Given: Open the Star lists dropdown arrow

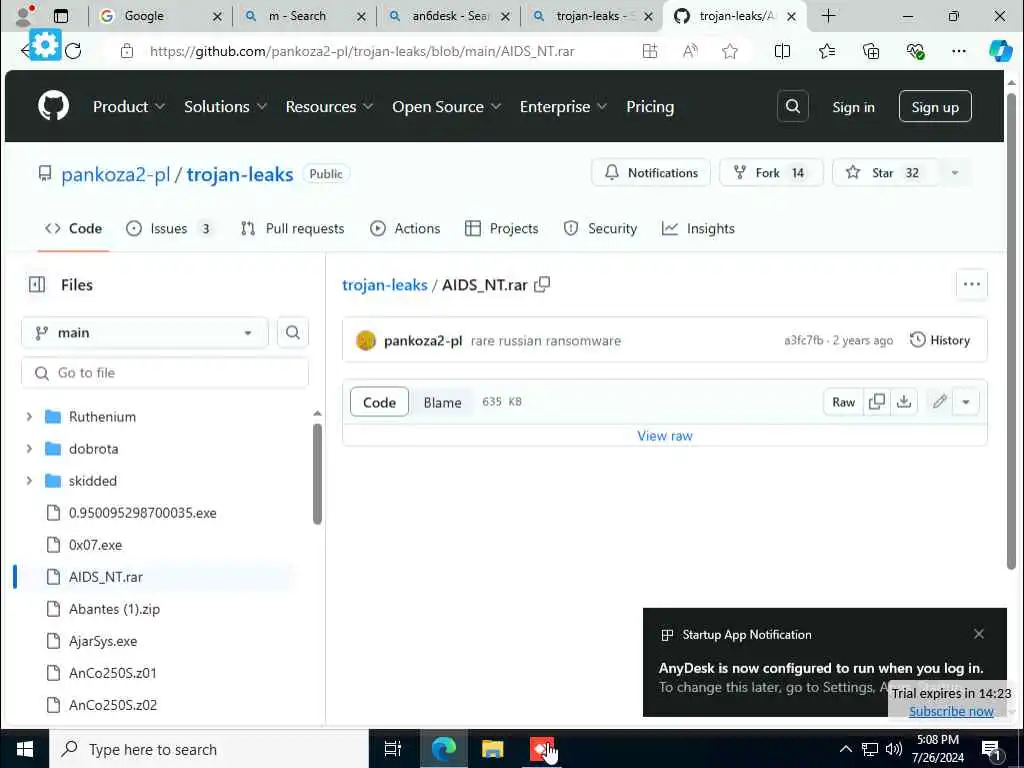Looking at the screenshot, I should (x=955, y=172).
